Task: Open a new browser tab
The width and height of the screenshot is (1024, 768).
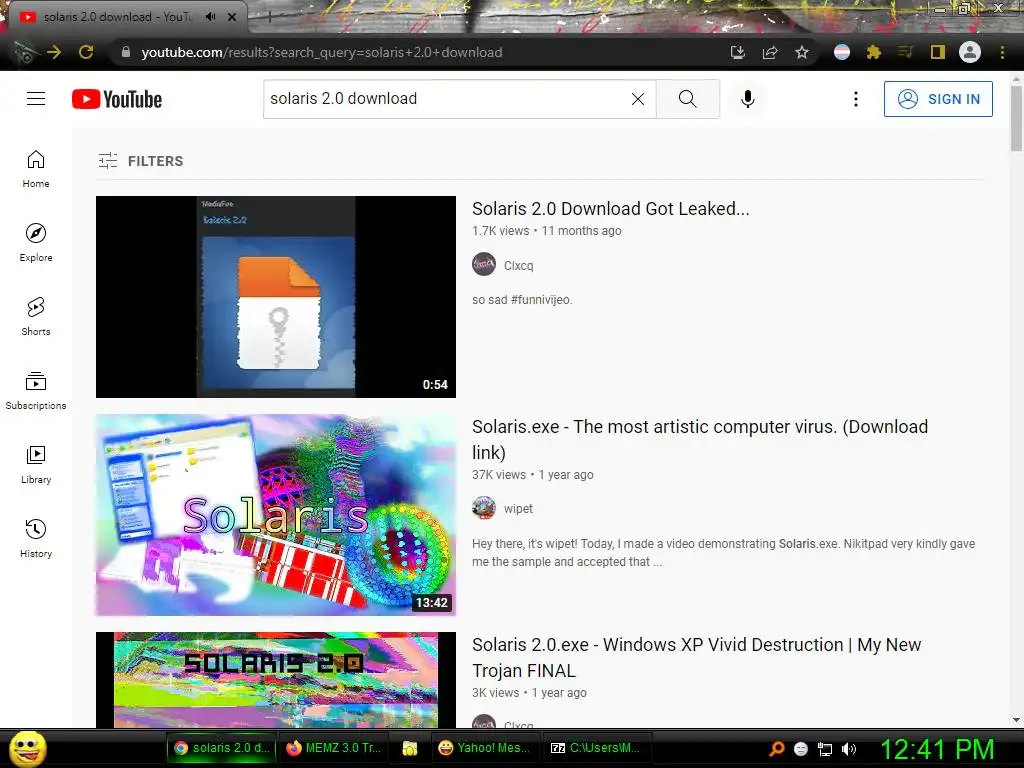Action: 269,18
